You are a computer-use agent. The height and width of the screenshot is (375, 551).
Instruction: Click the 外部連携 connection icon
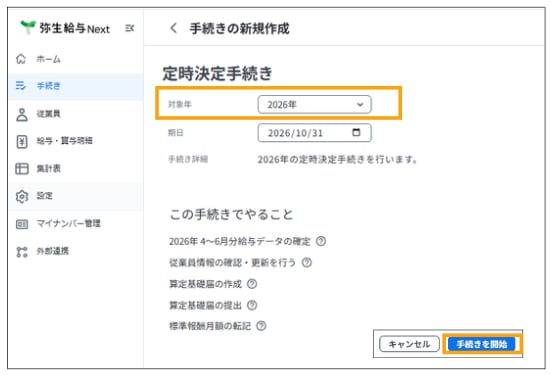[x=22, y=251]
